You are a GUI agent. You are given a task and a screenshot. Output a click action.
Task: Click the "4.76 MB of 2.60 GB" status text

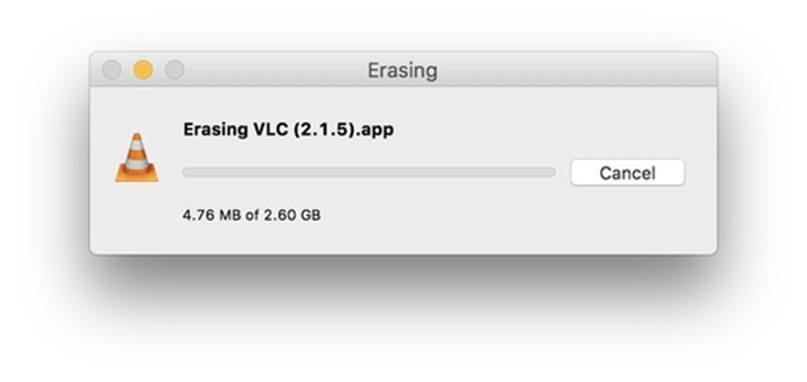(252, 215)
